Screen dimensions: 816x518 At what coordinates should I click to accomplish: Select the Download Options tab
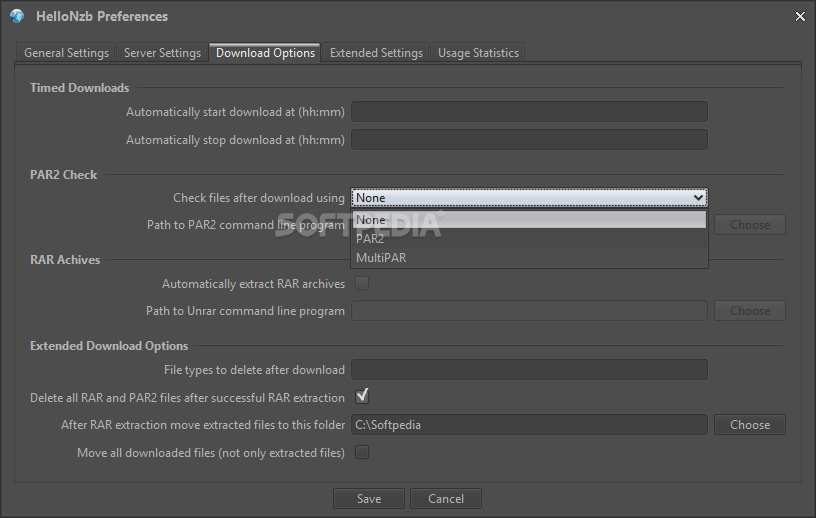click(x=265, y=53)
